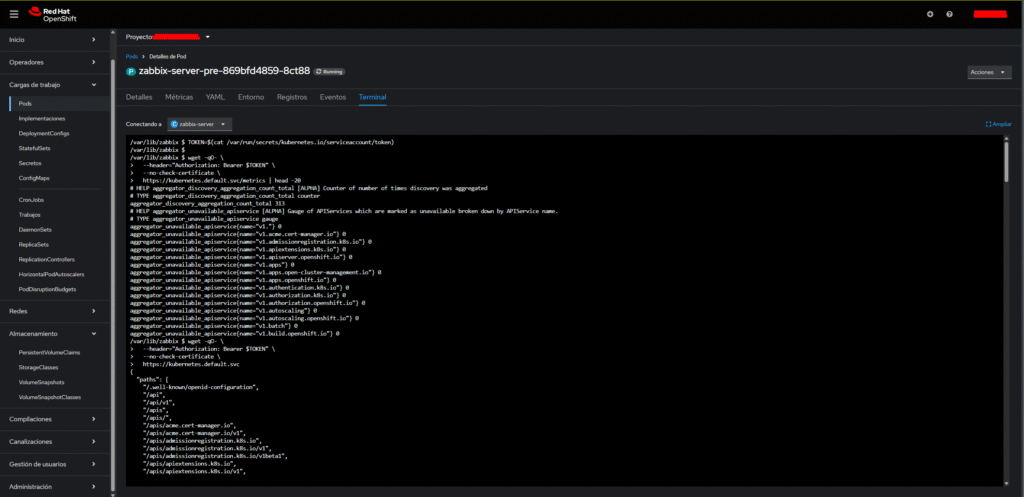Viewport: 1024px width, 497px height.
Task: Open the redacted user account menu
Action: click(989, 14)
